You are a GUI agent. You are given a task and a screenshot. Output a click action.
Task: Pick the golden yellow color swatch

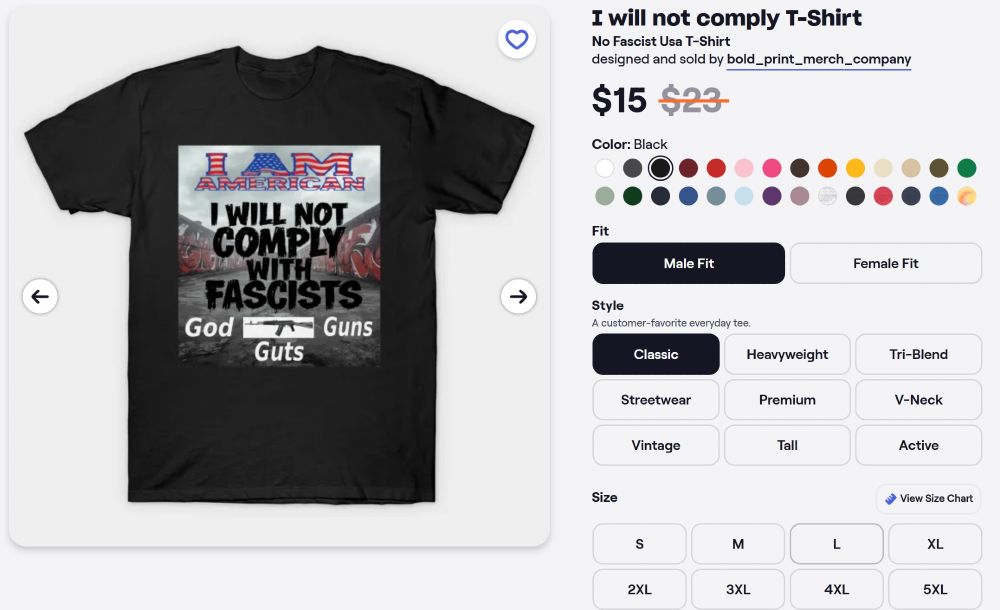click(x=855, y=168)
